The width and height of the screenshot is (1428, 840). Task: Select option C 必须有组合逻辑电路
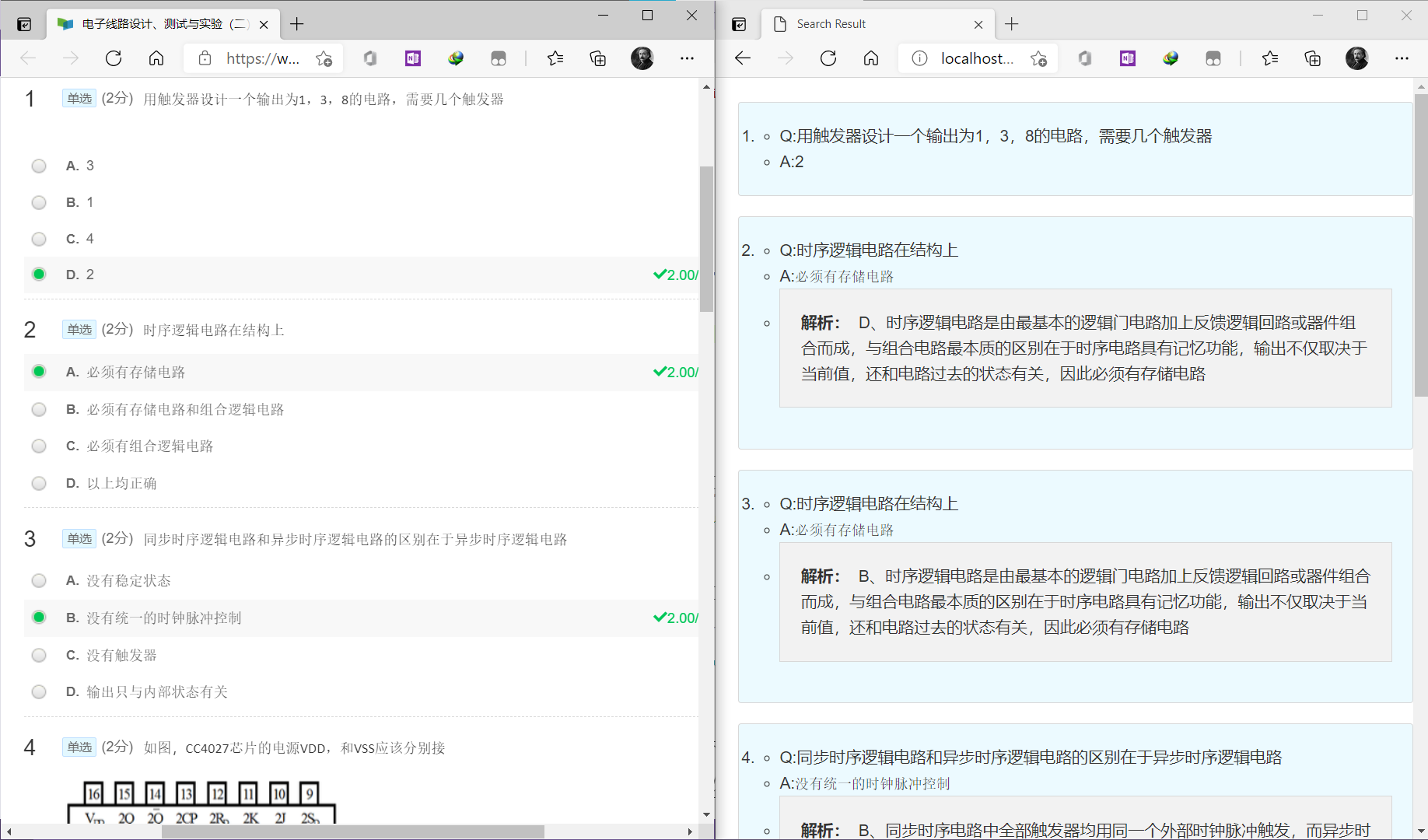tap(39, 446)
